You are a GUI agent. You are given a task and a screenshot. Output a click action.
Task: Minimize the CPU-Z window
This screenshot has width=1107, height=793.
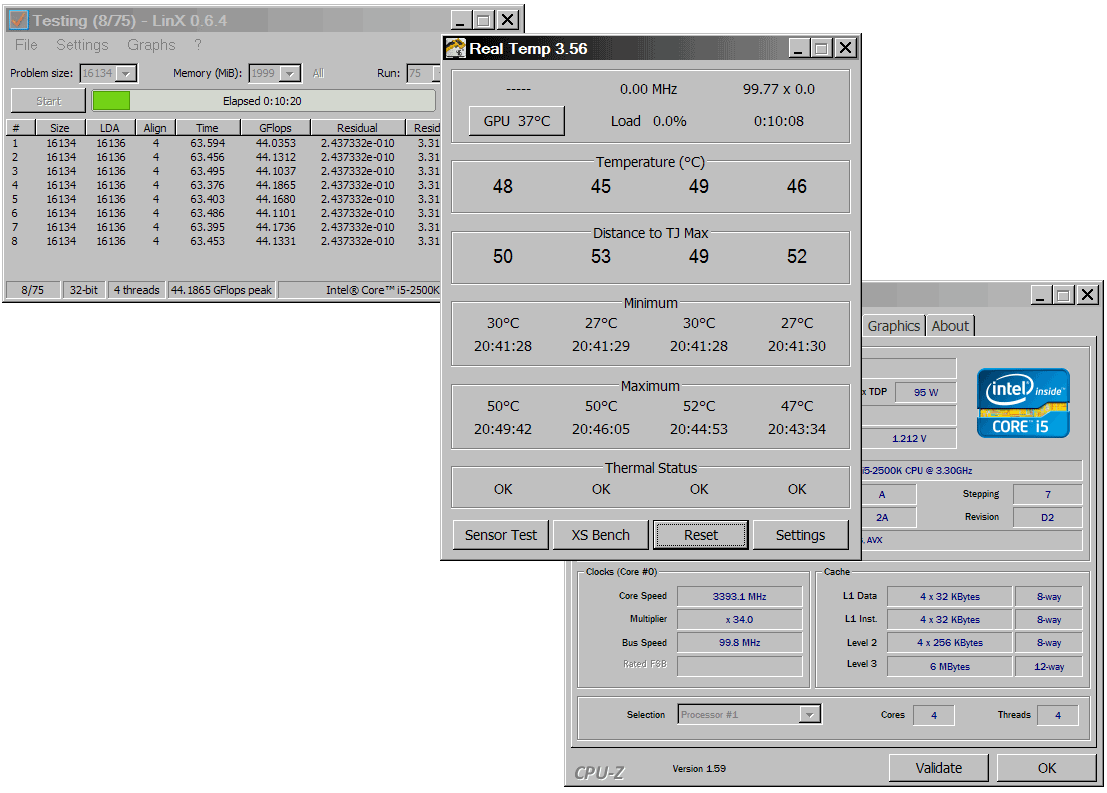[x=1040, y=295]
